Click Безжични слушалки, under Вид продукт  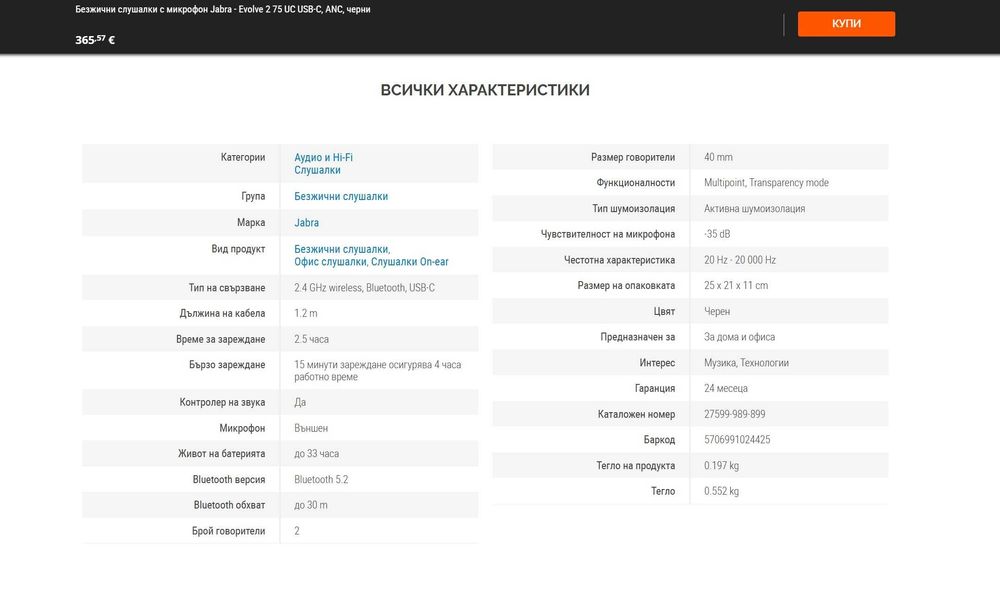point(342,249)
